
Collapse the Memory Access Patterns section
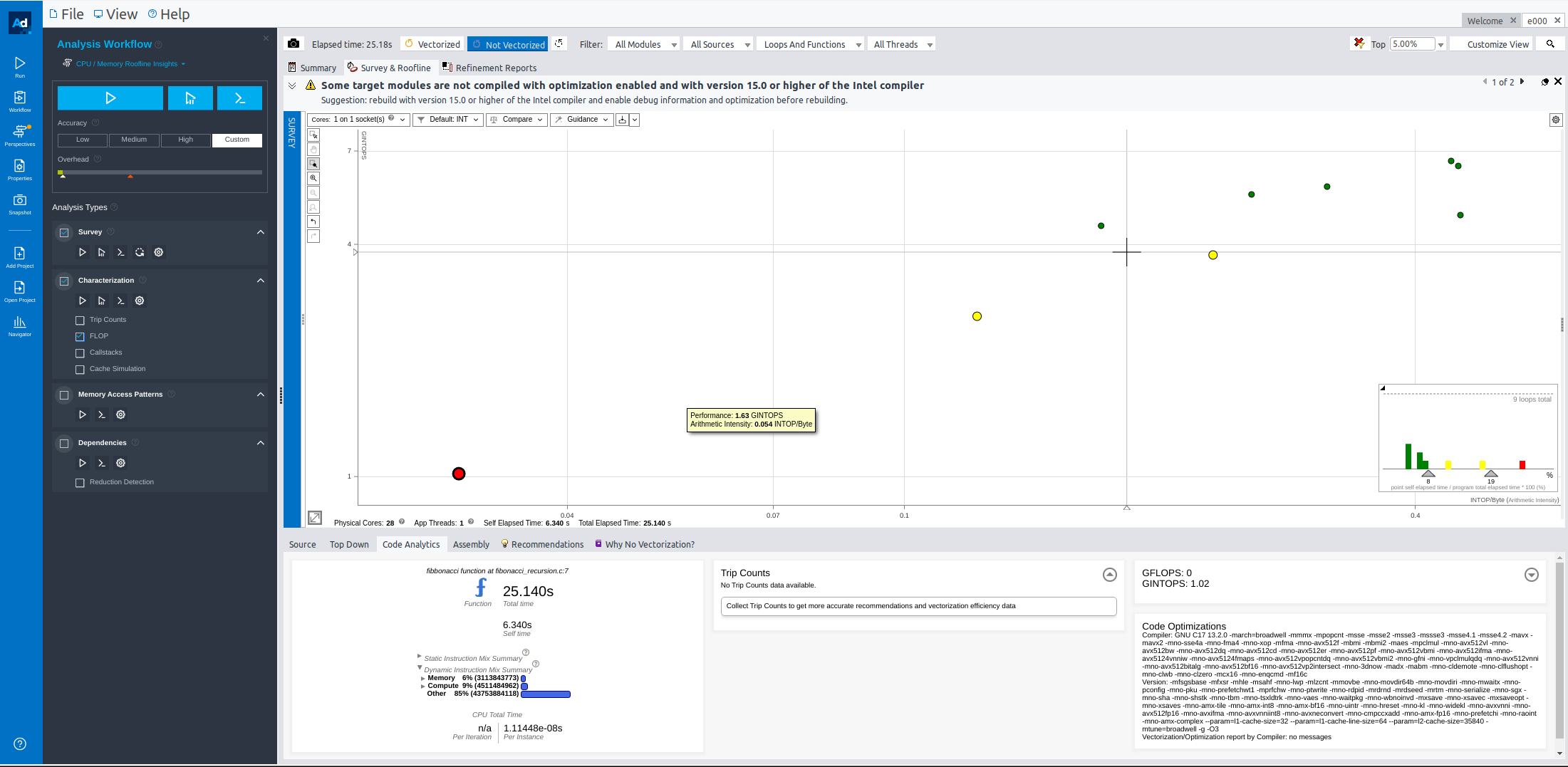coord(261,395)
